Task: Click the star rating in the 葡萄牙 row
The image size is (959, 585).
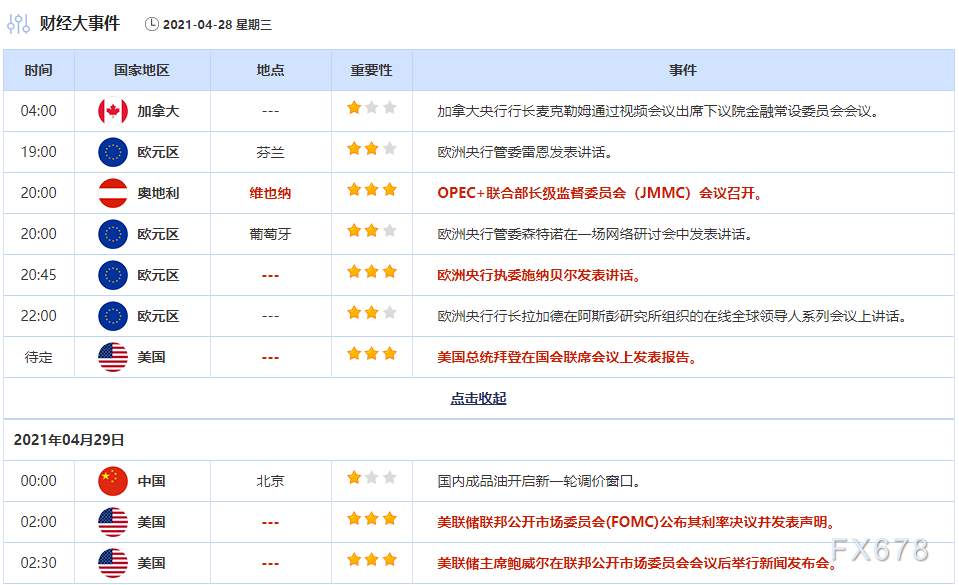Action: (372, 231)
